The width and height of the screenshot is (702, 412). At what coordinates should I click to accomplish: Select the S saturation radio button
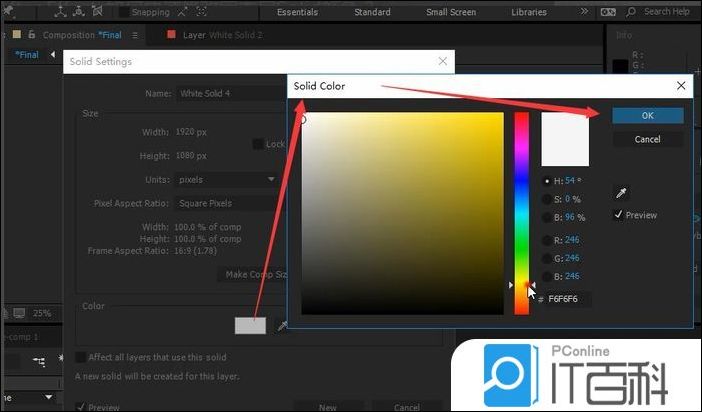[x=546, y=199]
